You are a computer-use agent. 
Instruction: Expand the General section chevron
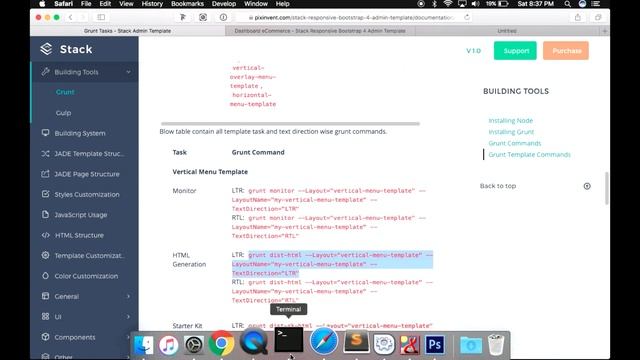pos(128,296)
